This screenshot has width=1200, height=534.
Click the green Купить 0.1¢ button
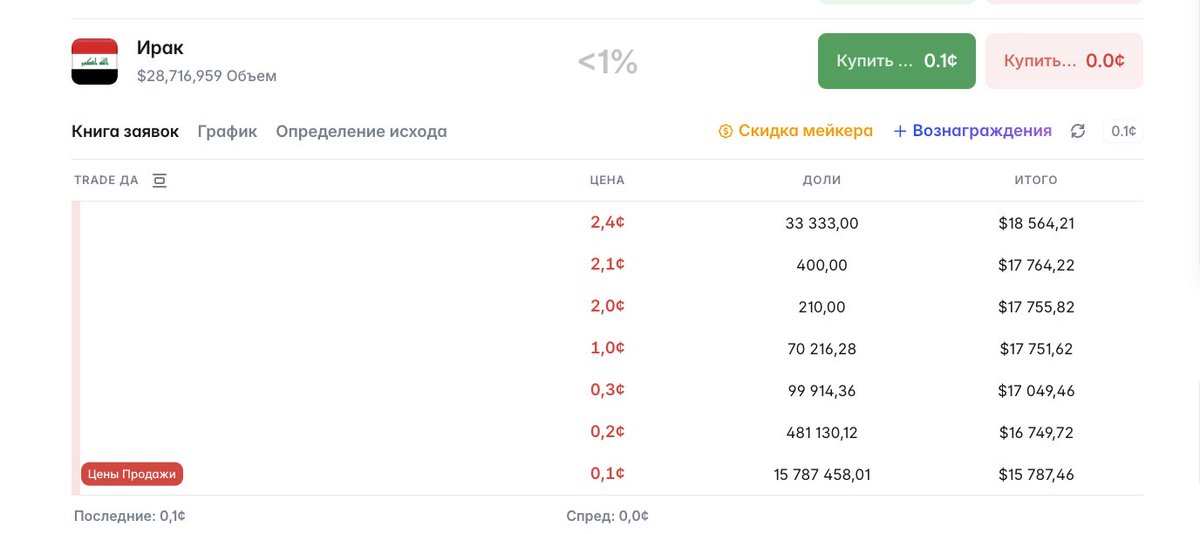tap(897, 61)
